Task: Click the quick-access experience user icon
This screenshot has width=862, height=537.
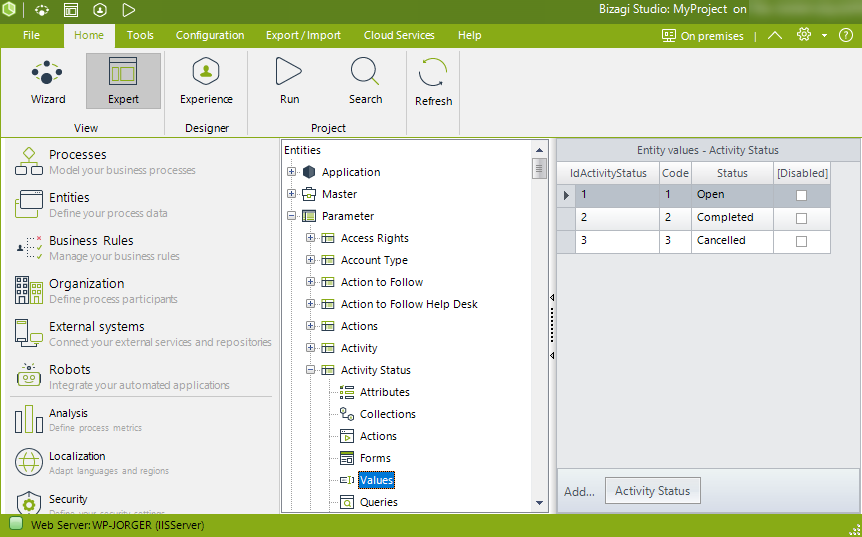Action: point(100,10)
